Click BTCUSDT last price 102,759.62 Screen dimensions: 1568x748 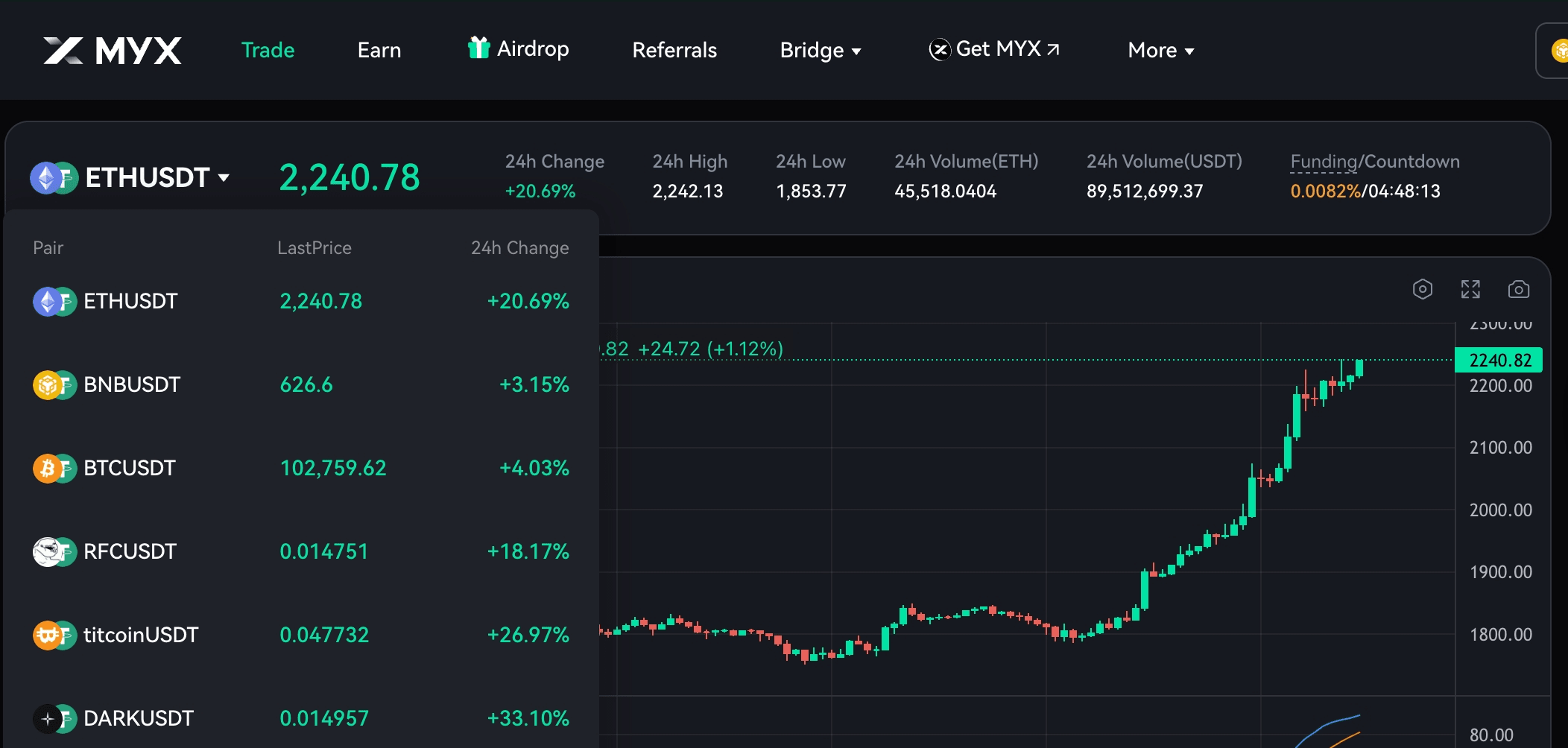click(x=333, y=468)
